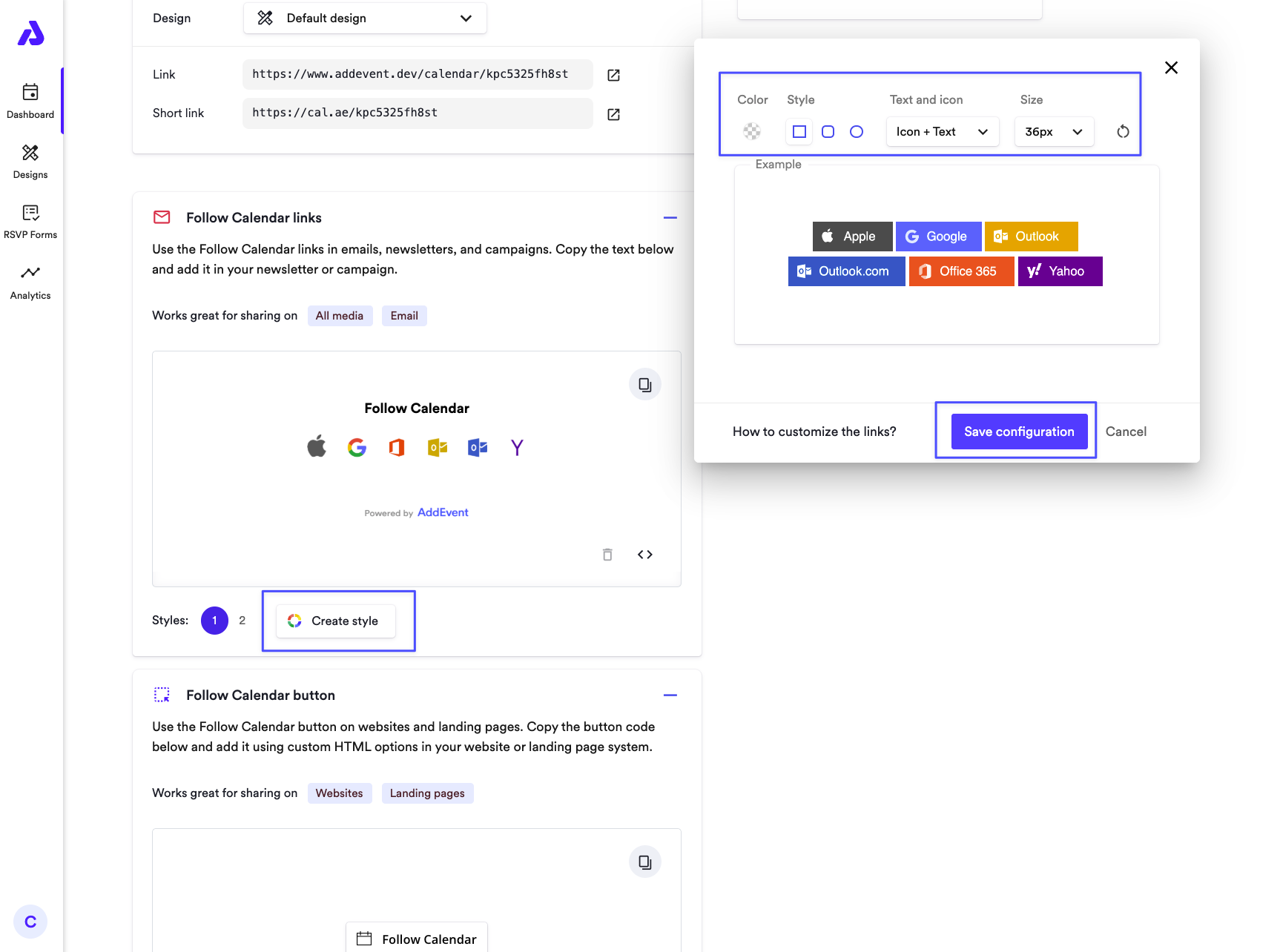Open the short link in a new tab
The height and width of the screenshot is (952, 1280).
(x=613, y=114)
